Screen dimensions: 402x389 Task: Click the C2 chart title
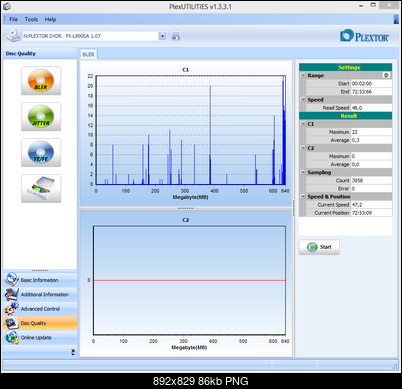(186, 220)
